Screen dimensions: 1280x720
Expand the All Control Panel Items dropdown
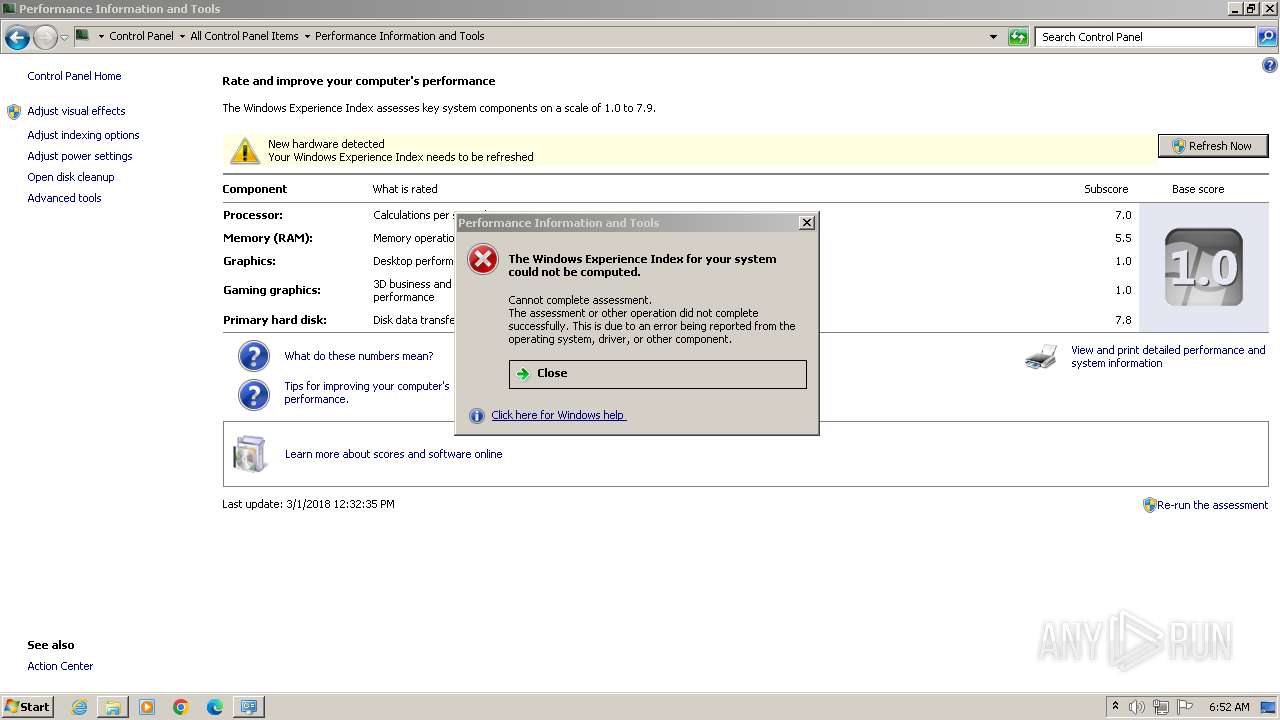307,37
